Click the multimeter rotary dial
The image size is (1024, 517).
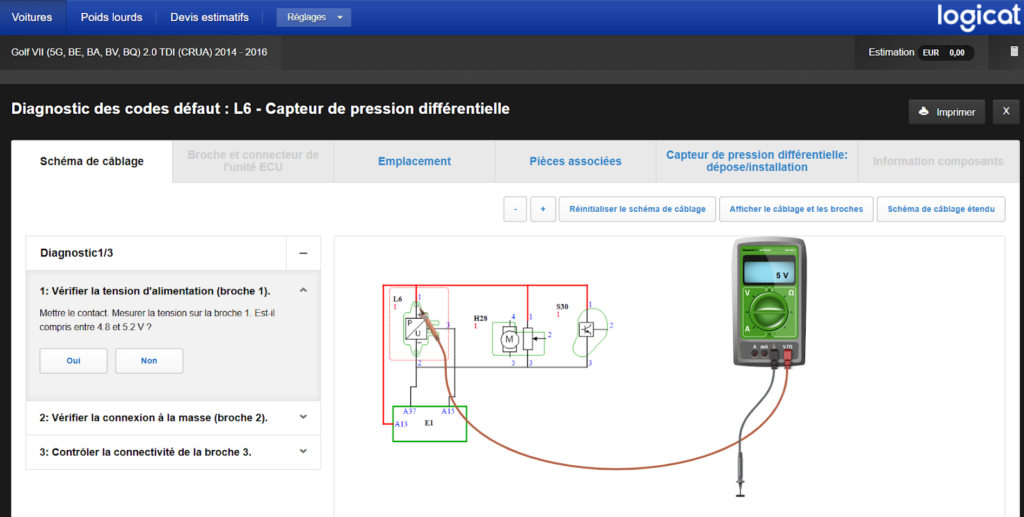coord(769,311)
